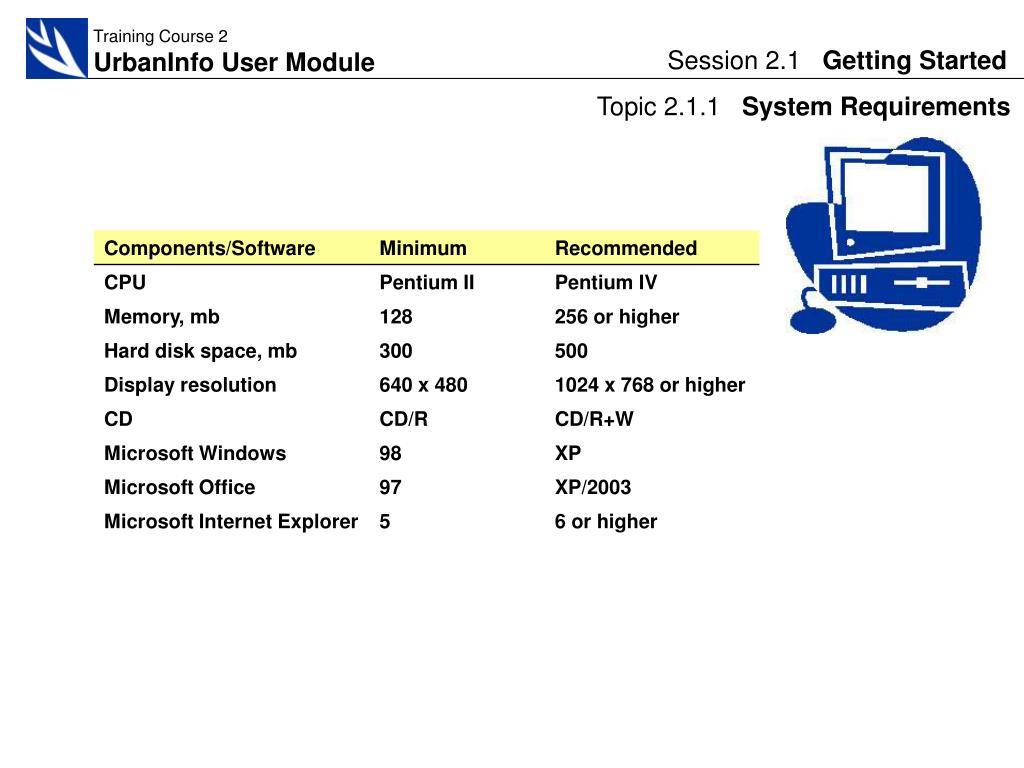Screen dimensions: 1024x768
Task: Click the '97' Office version cell
Action: (391, 487)
